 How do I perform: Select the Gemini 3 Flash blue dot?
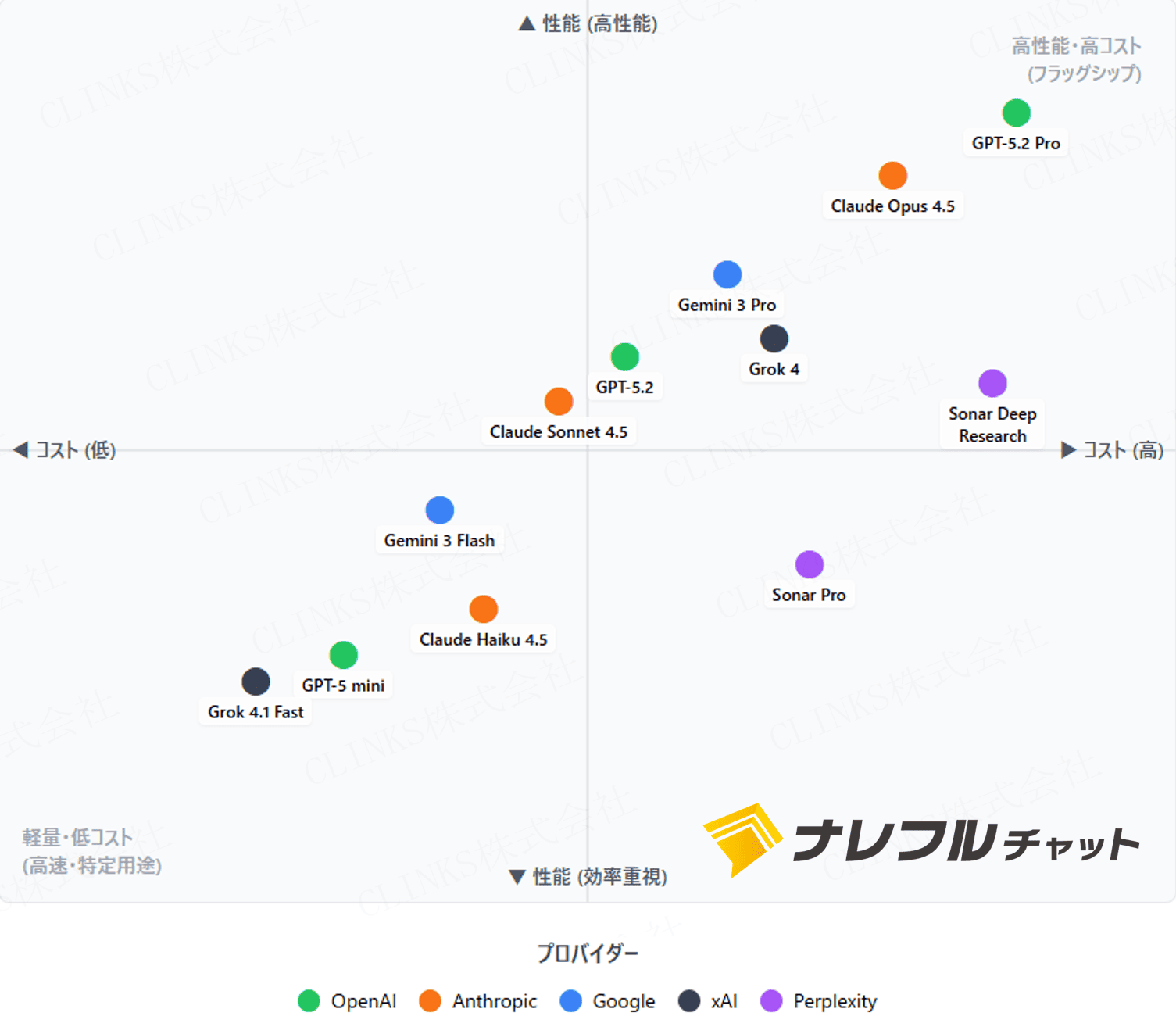(x=440, y=510)
